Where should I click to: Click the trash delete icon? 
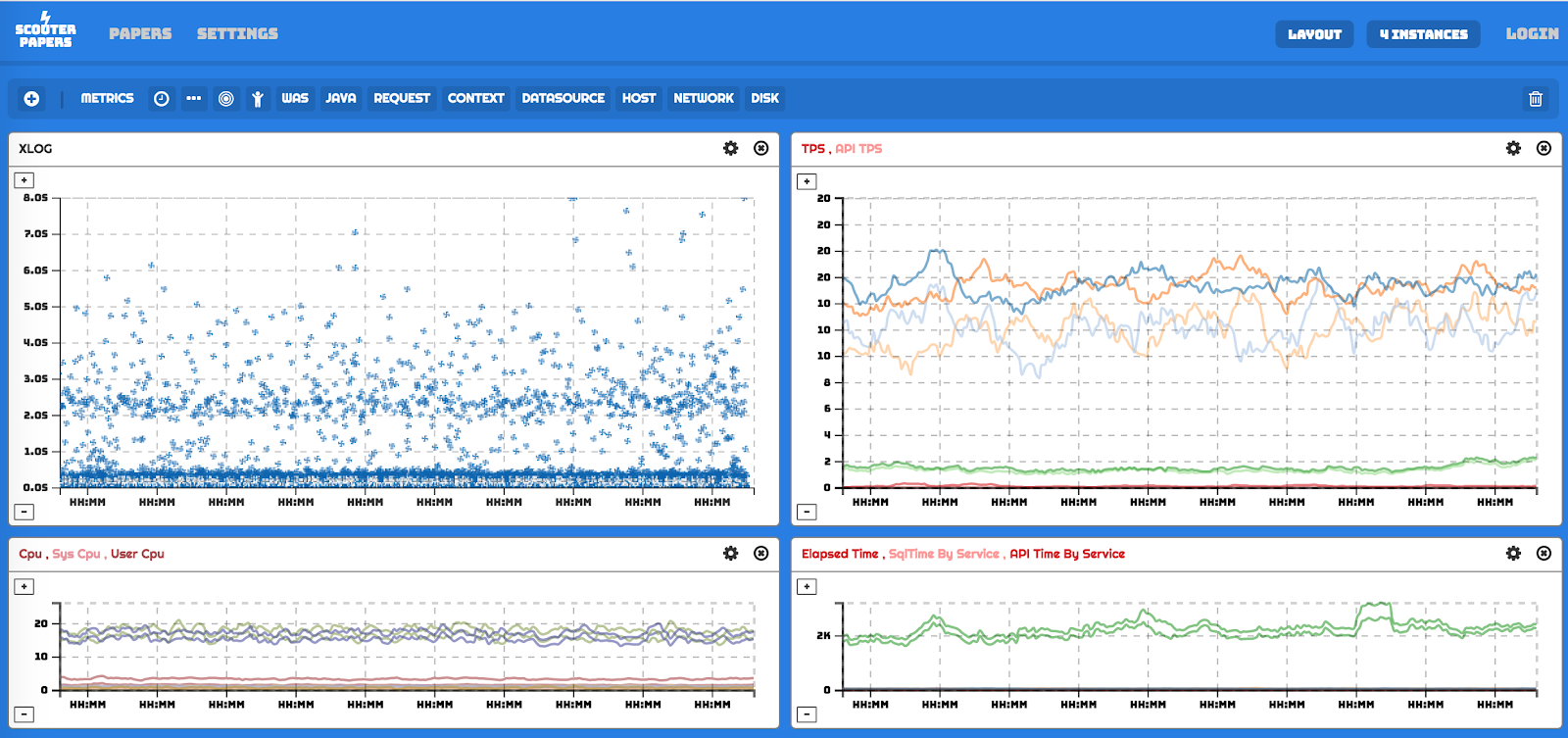(x=1536, y=98)
